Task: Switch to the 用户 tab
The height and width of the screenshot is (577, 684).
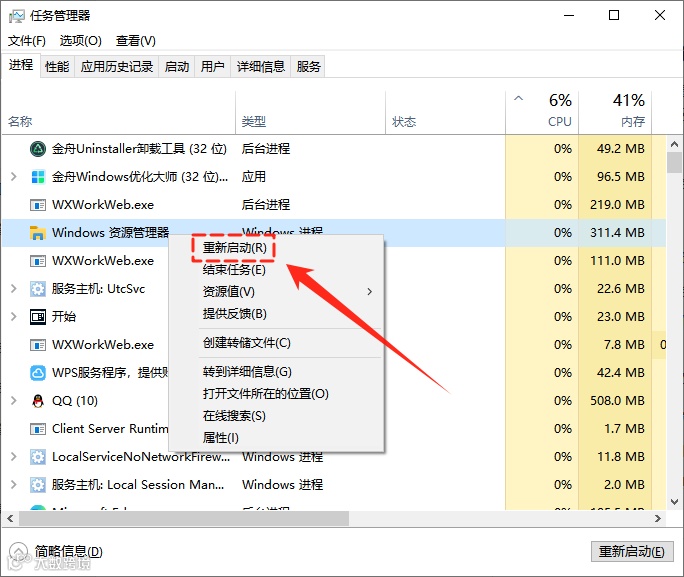Action: click(x=212, y=67)
